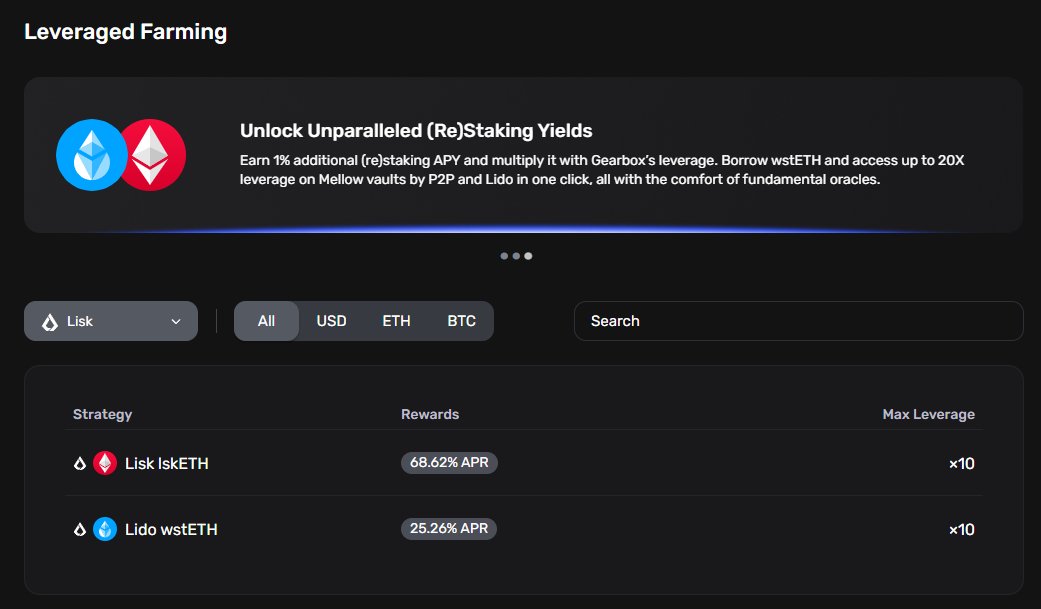
Task: Open the Lisk network dropdown
Action: tap(111, 321)
